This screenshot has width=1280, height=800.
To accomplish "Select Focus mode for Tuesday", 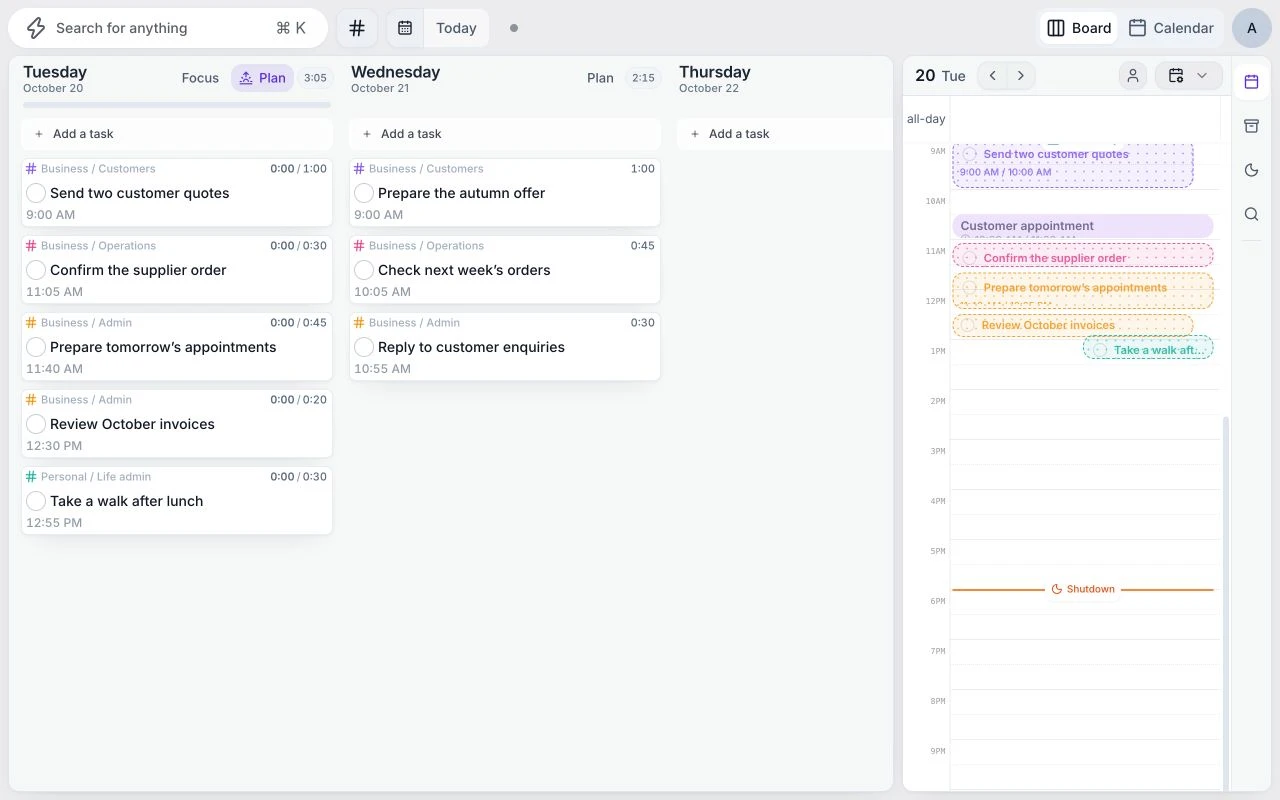I will pyautogui.click(x=200, y=78).
